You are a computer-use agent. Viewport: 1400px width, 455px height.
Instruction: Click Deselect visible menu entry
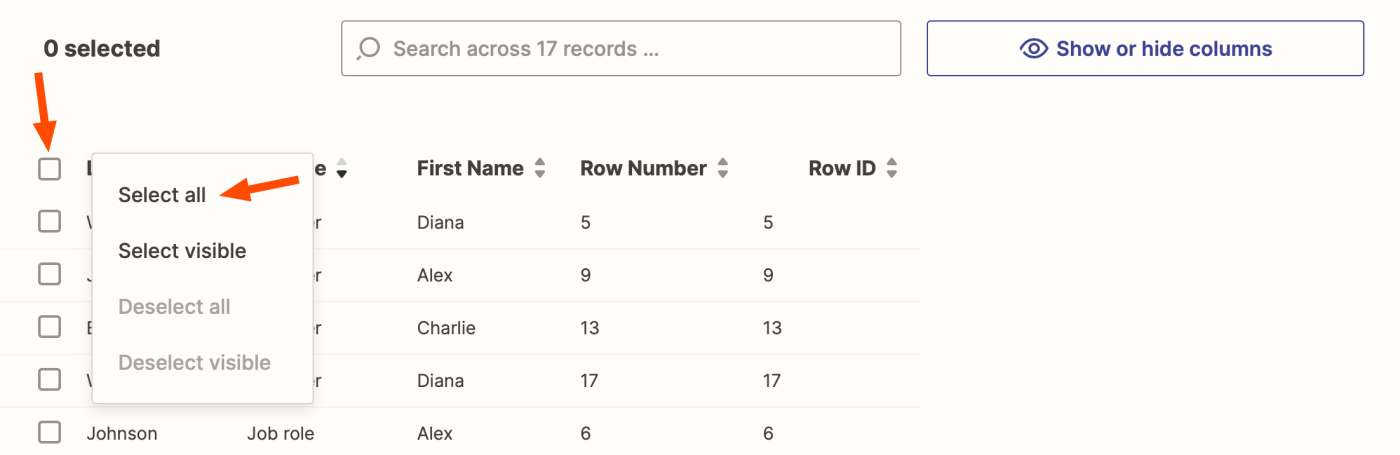(x=194, y=362)
